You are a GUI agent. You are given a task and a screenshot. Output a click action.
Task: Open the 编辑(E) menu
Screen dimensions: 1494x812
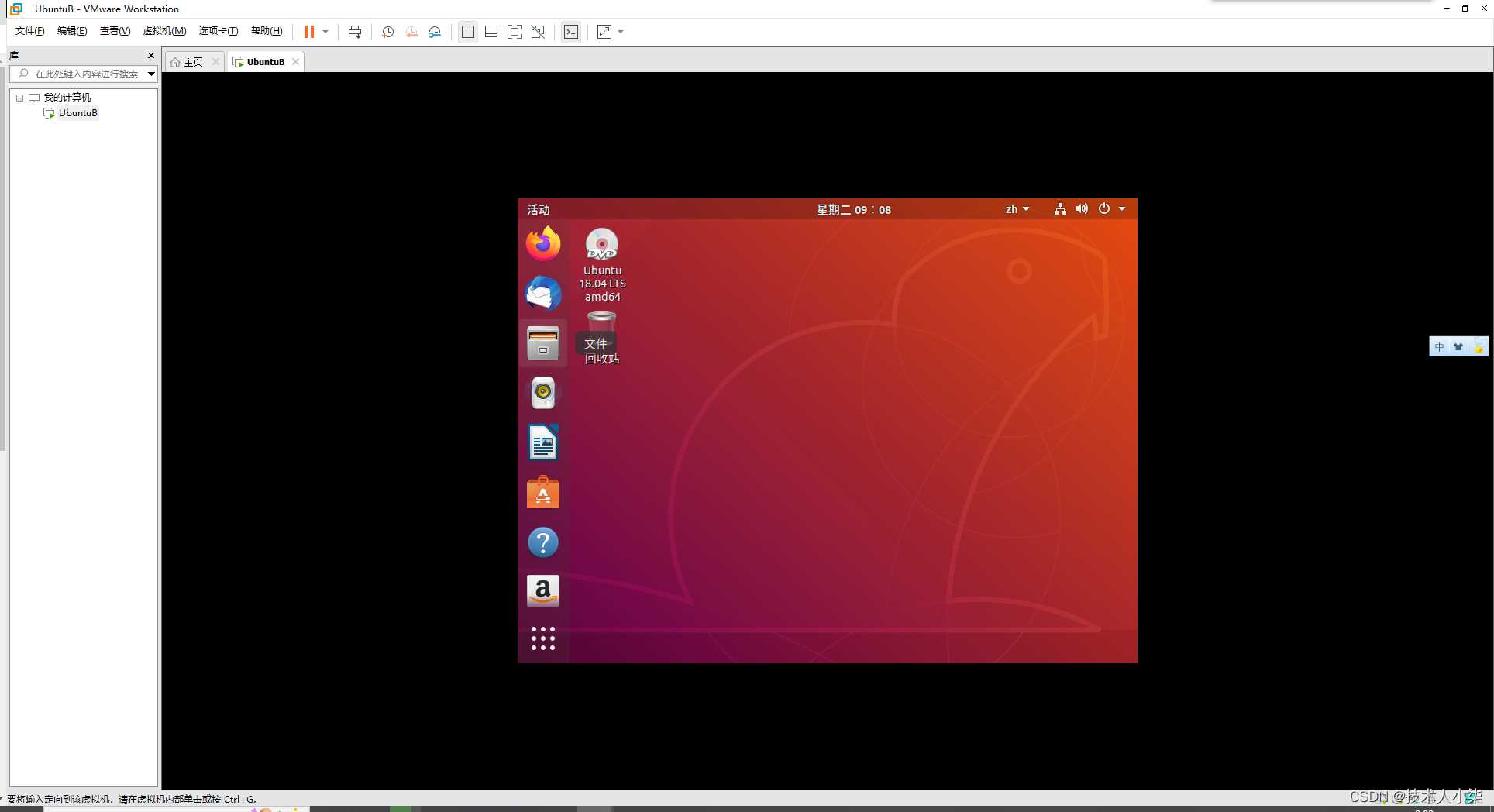point(72,31)
